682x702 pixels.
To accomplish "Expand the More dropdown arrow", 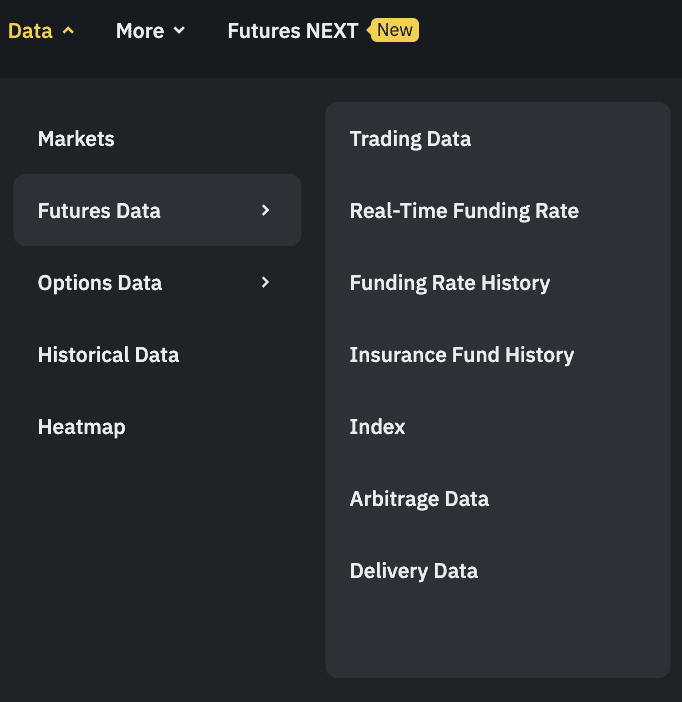I will click(180, 31).
